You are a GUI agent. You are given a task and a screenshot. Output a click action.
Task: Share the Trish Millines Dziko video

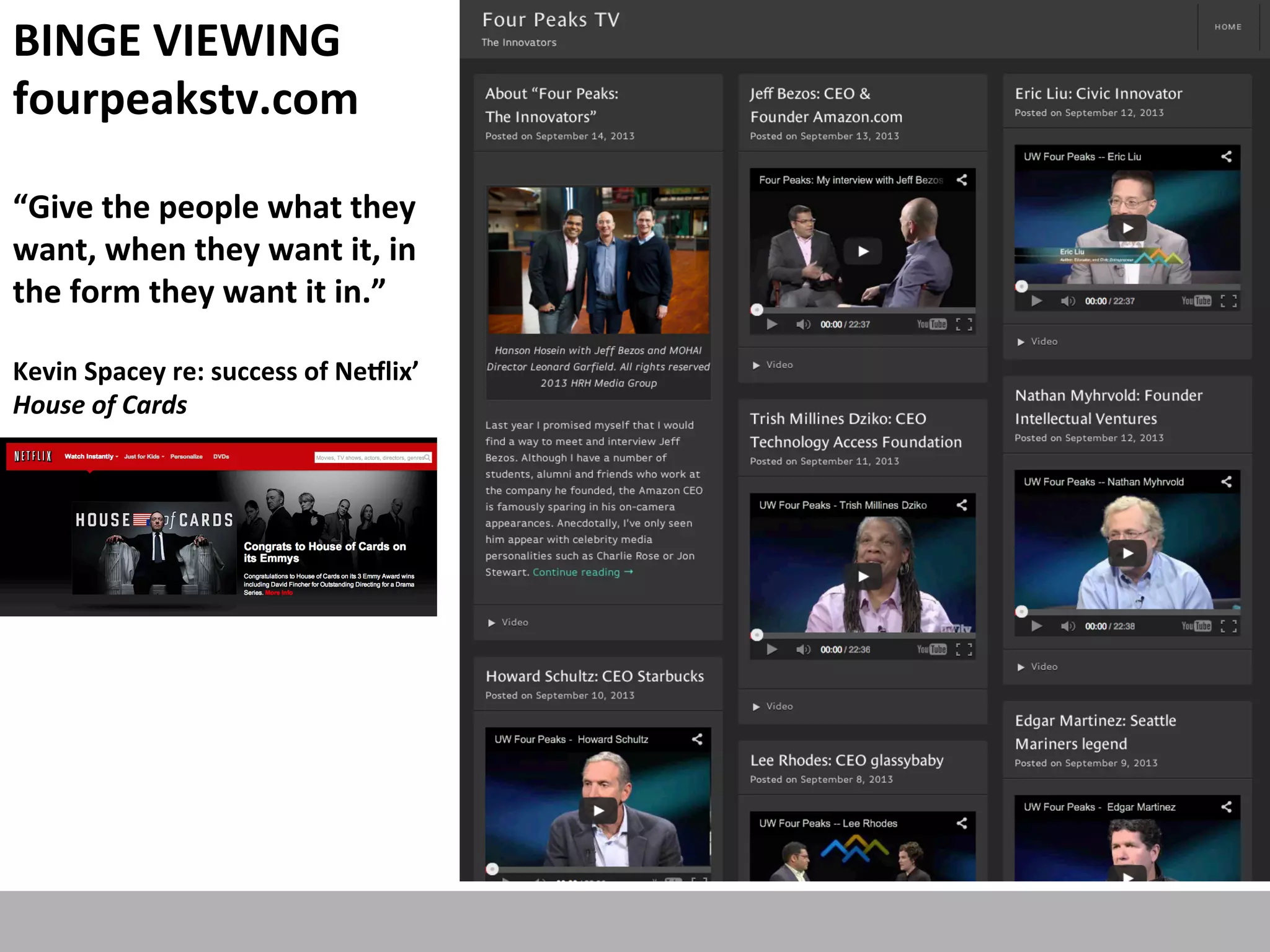(x=962, y=505)
